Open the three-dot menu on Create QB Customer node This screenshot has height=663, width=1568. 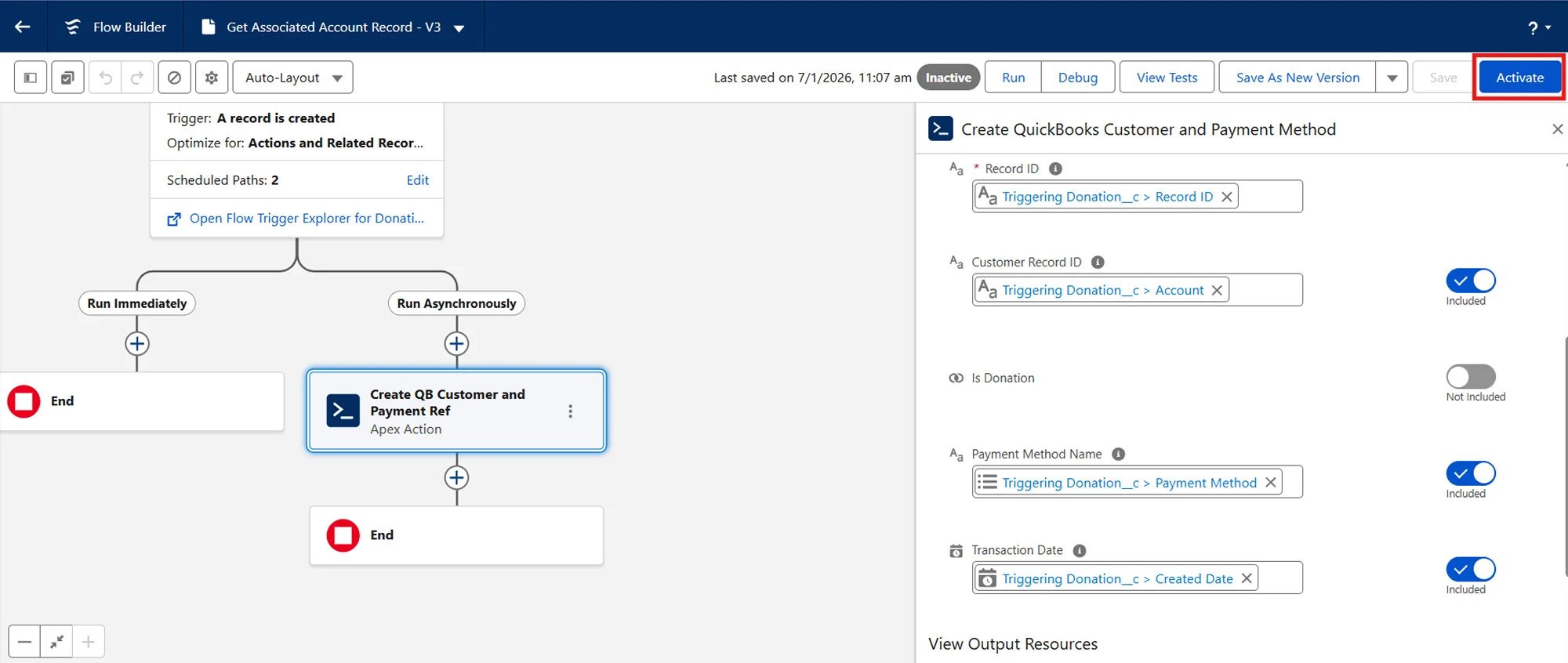tap(570, 411)
